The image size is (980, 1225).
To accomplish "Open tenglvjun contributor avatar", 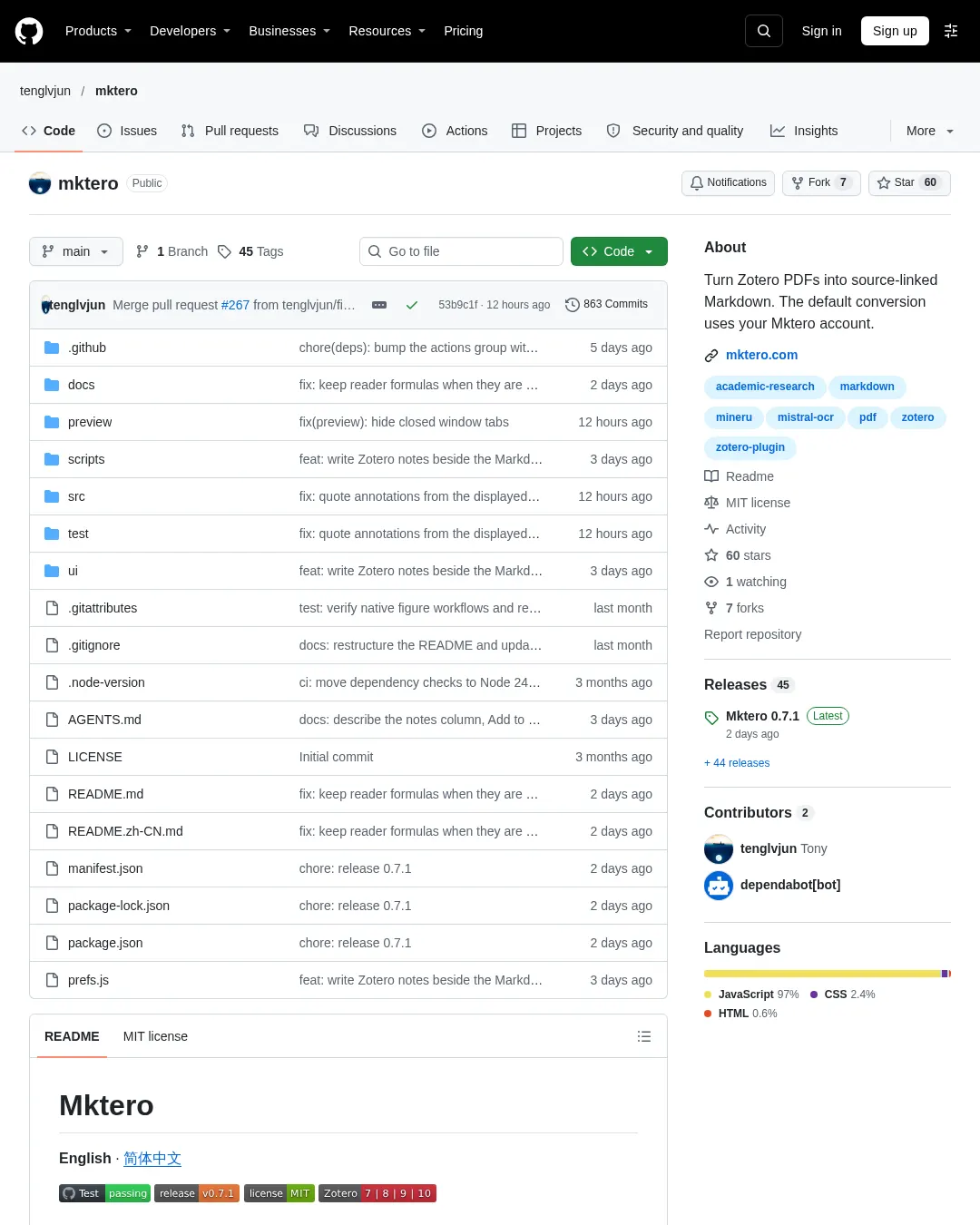I will (719, 849).
